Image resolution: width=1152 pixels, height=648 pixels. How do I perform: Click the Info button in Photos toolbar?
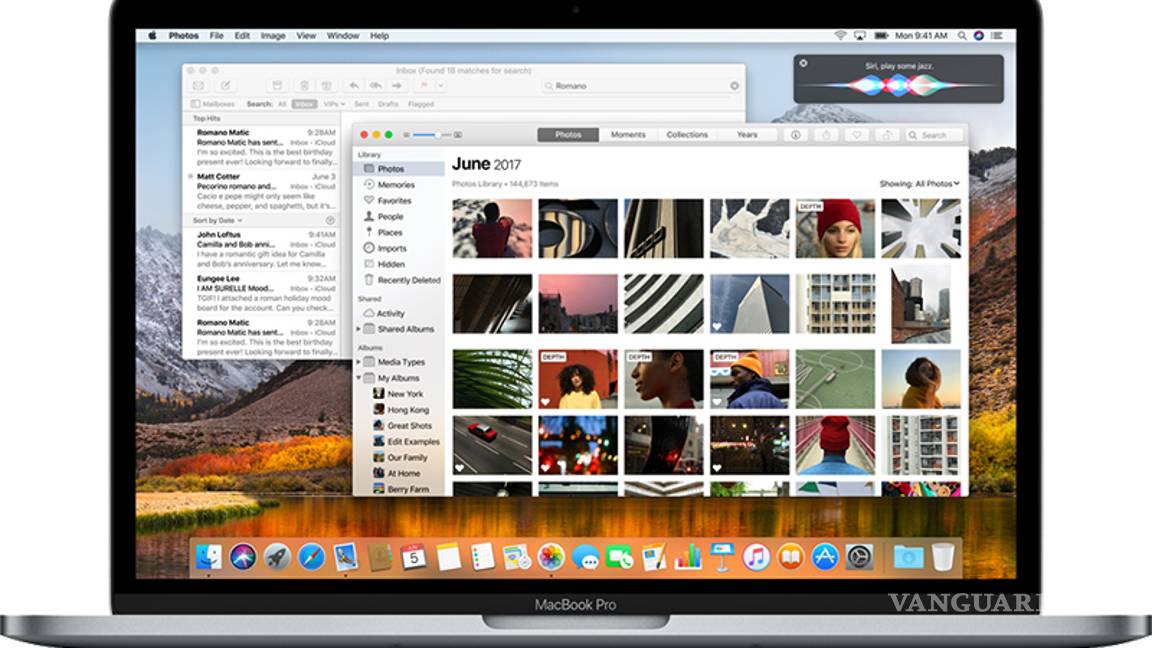point(797,135)
